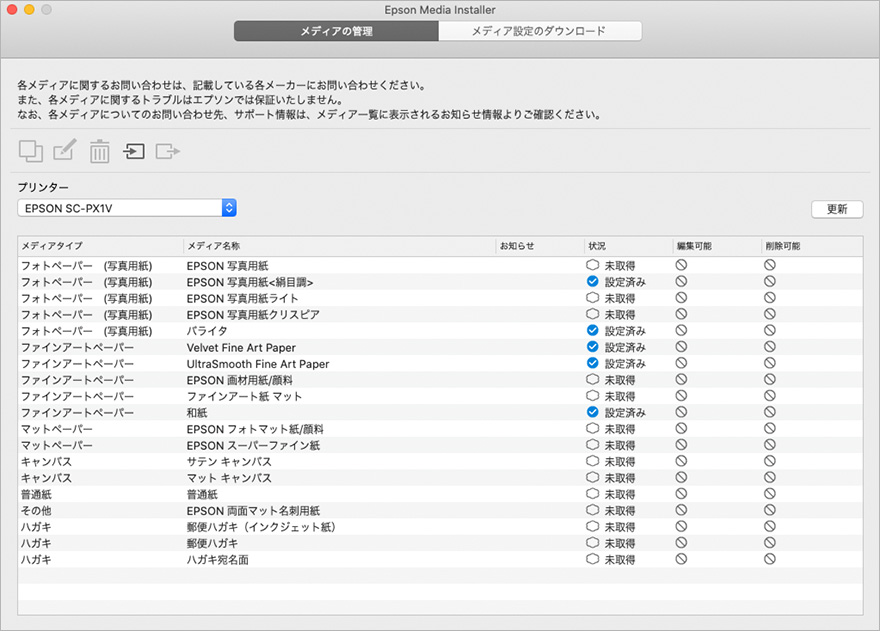Click the duplicate media icon
The image size is (880, 631).
(x=31, y=152)
